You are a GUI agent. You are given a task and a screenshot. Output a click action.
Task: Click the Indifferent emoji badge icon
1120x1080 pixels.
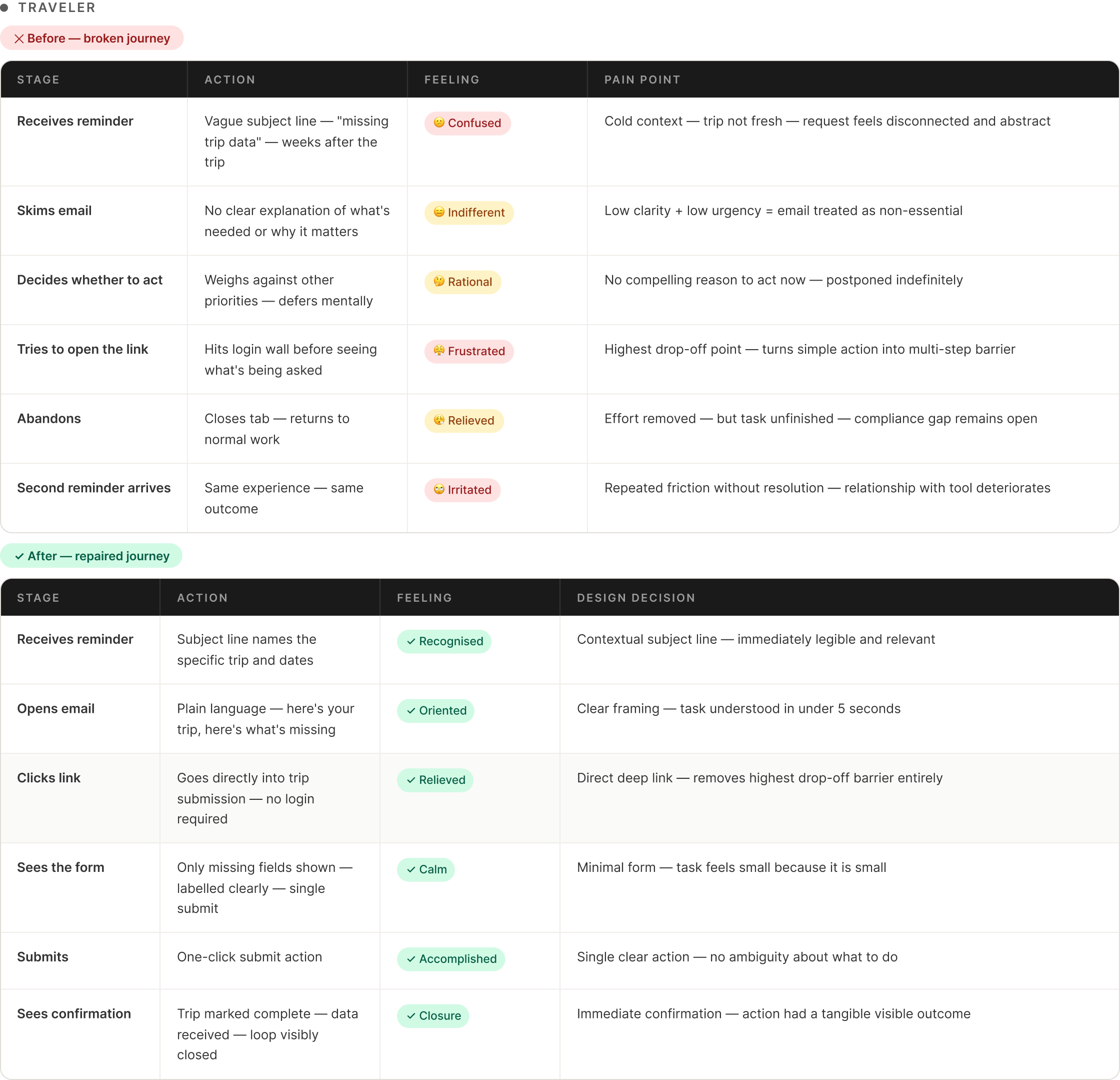pyautogui.click(x=439, y=212)
